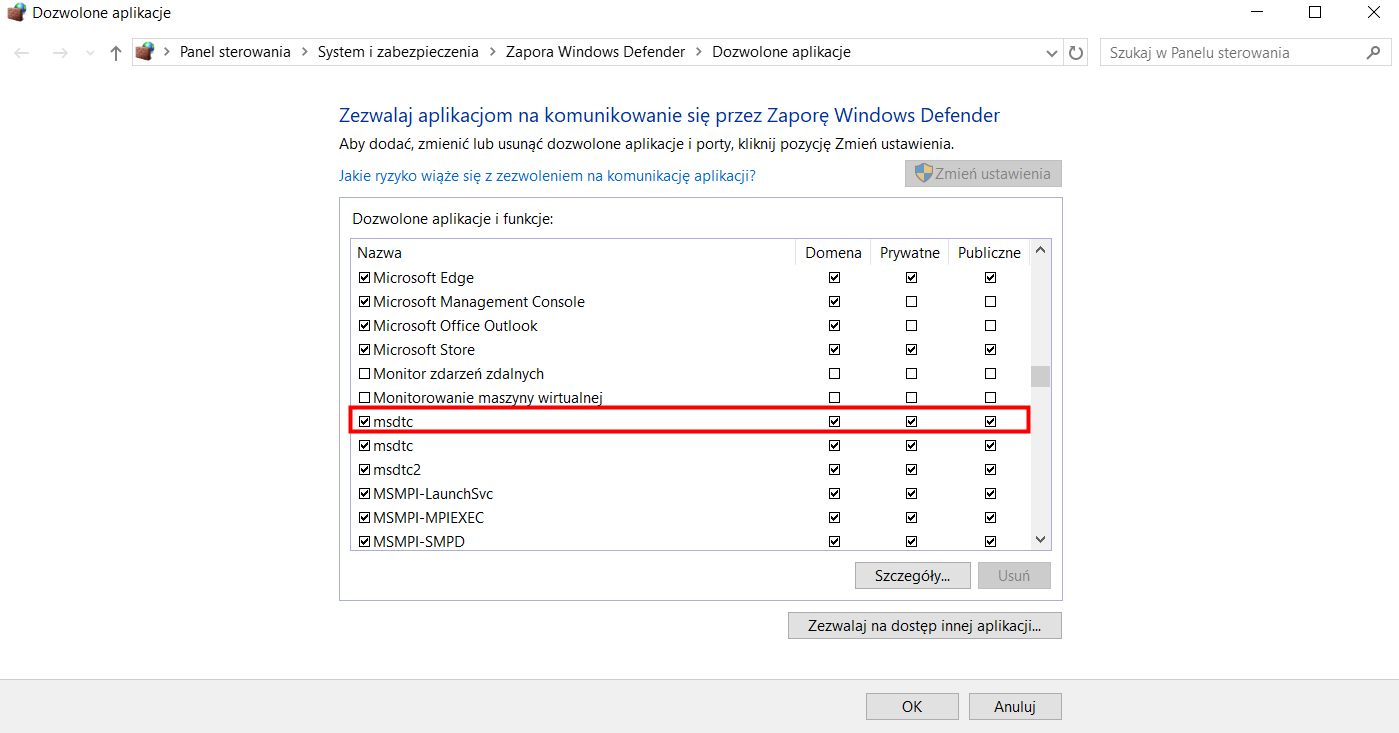1399x733 pixels.
Task: Minimize the Dozwolone aplikacje window
Action: click(1257, 13)
